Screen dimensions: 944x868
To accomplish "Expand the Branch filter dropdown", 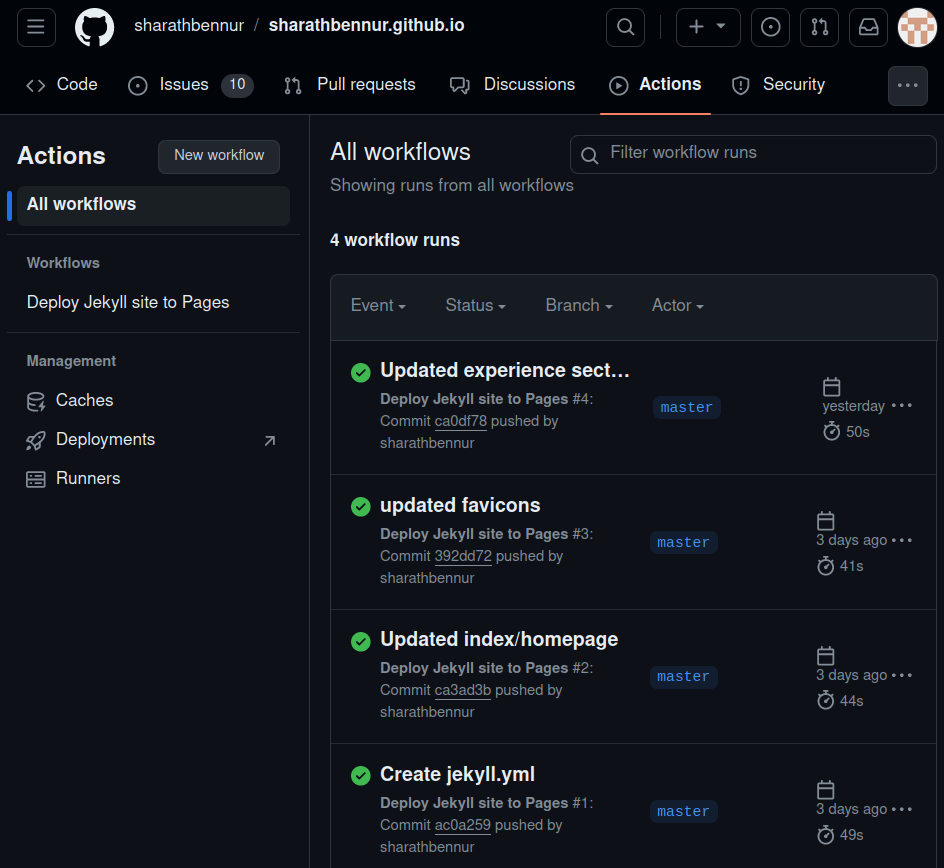I will click(x=579, y=306).
